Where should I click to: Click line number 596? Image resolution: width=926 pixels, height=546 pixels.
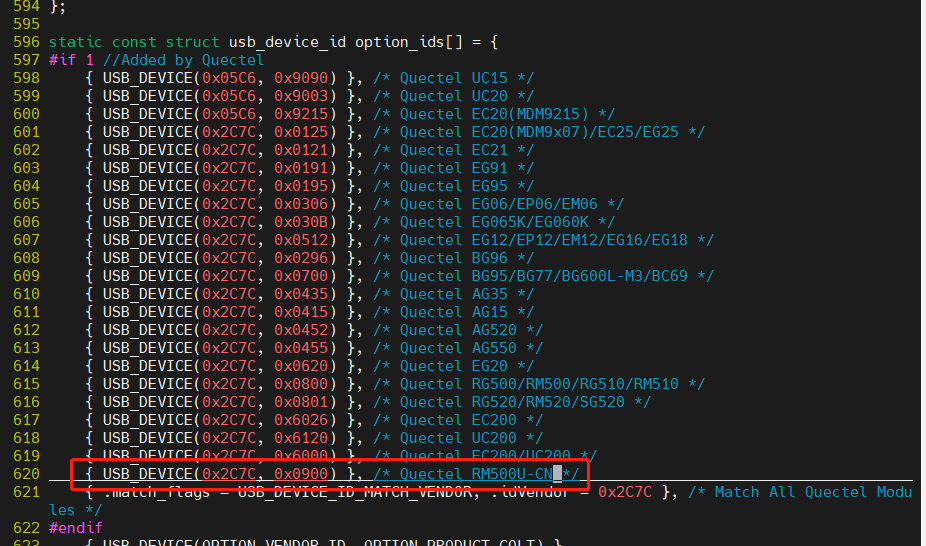pos(27,42)
